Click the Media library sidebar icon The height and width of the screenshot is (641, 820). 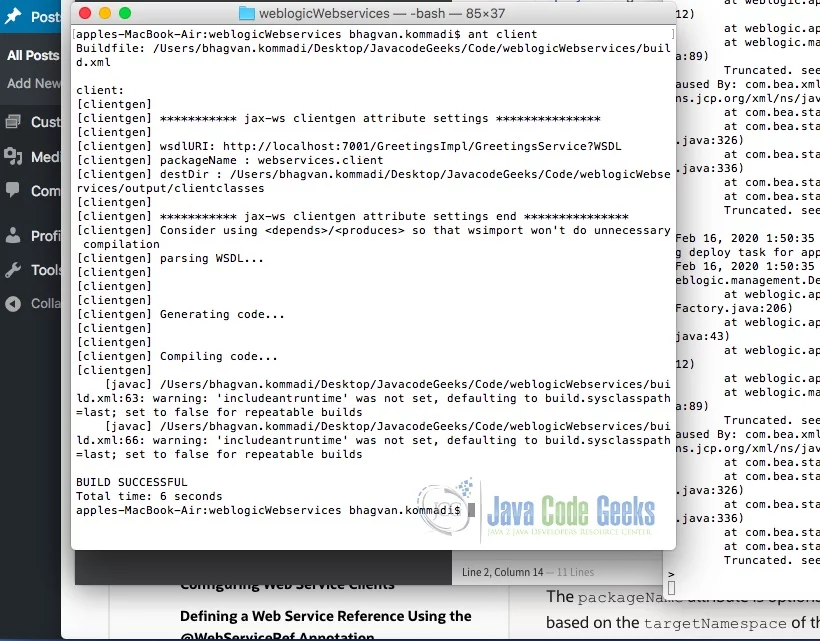[x=13, y=156]
